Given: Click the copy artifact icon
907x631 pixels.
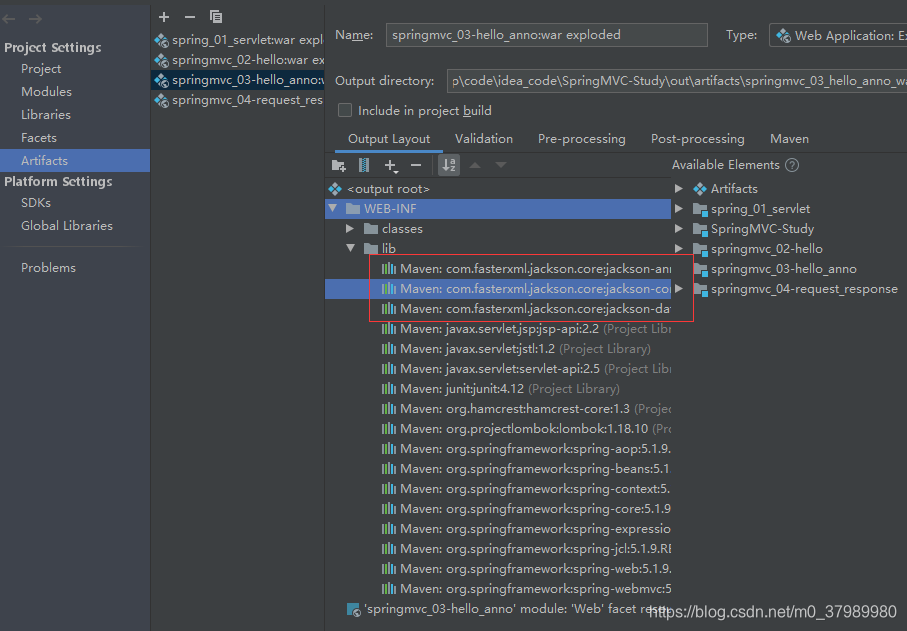Looking at the screenshot, I should pos(216,17).
